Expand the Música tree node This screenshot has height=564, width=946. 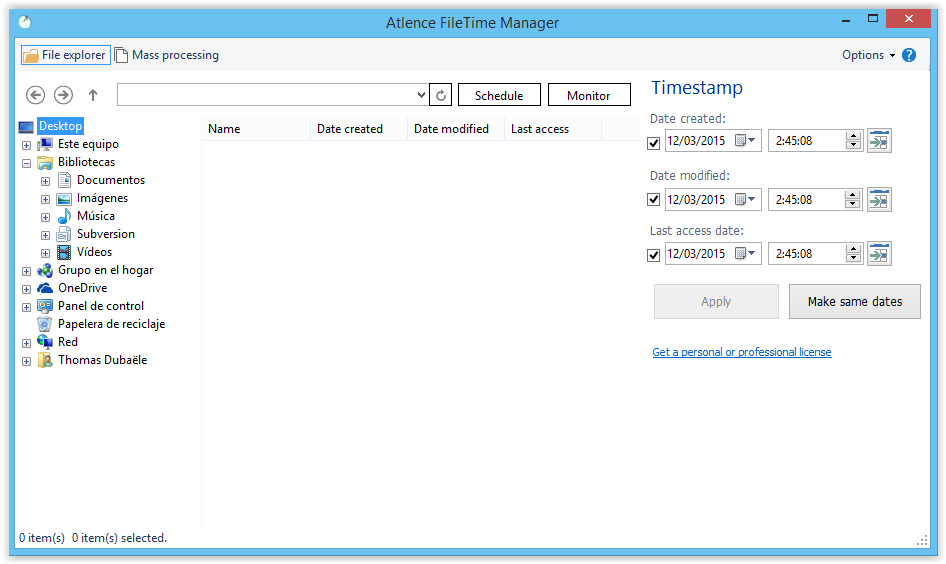(45, 218)
